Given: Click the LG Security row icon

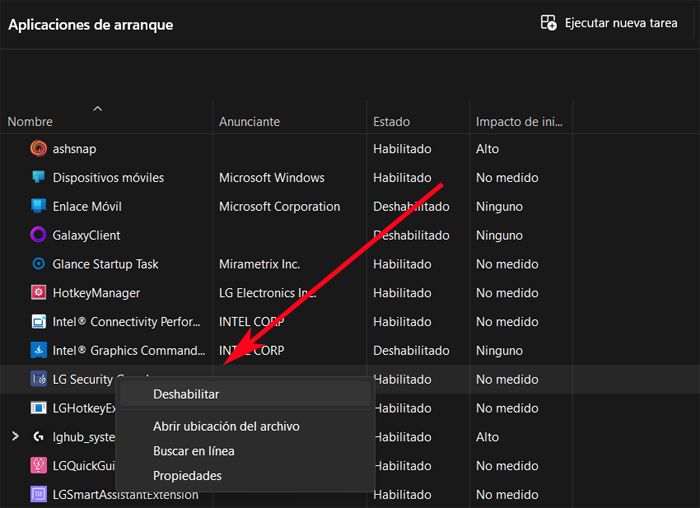Looking at the screenshot, I should [x=38, y=379].
